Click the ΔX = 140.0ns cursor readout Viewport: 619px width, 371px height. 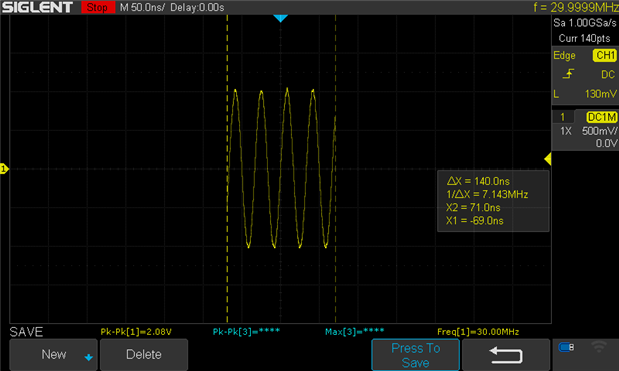[x=478, y=181]
